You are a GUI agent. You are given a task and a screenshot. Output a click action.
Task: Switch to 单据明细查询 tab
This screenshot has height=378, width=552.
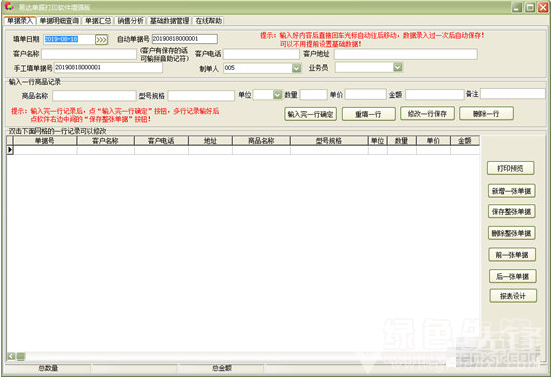(x=59, y=21)
